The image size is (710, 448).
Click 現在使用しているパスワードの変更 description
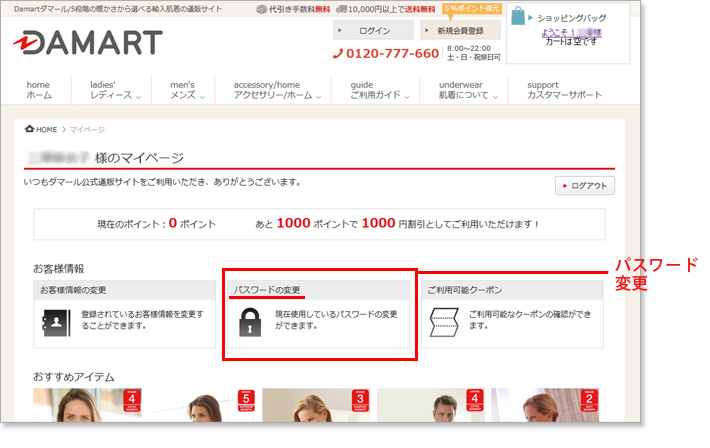(336, 320)
